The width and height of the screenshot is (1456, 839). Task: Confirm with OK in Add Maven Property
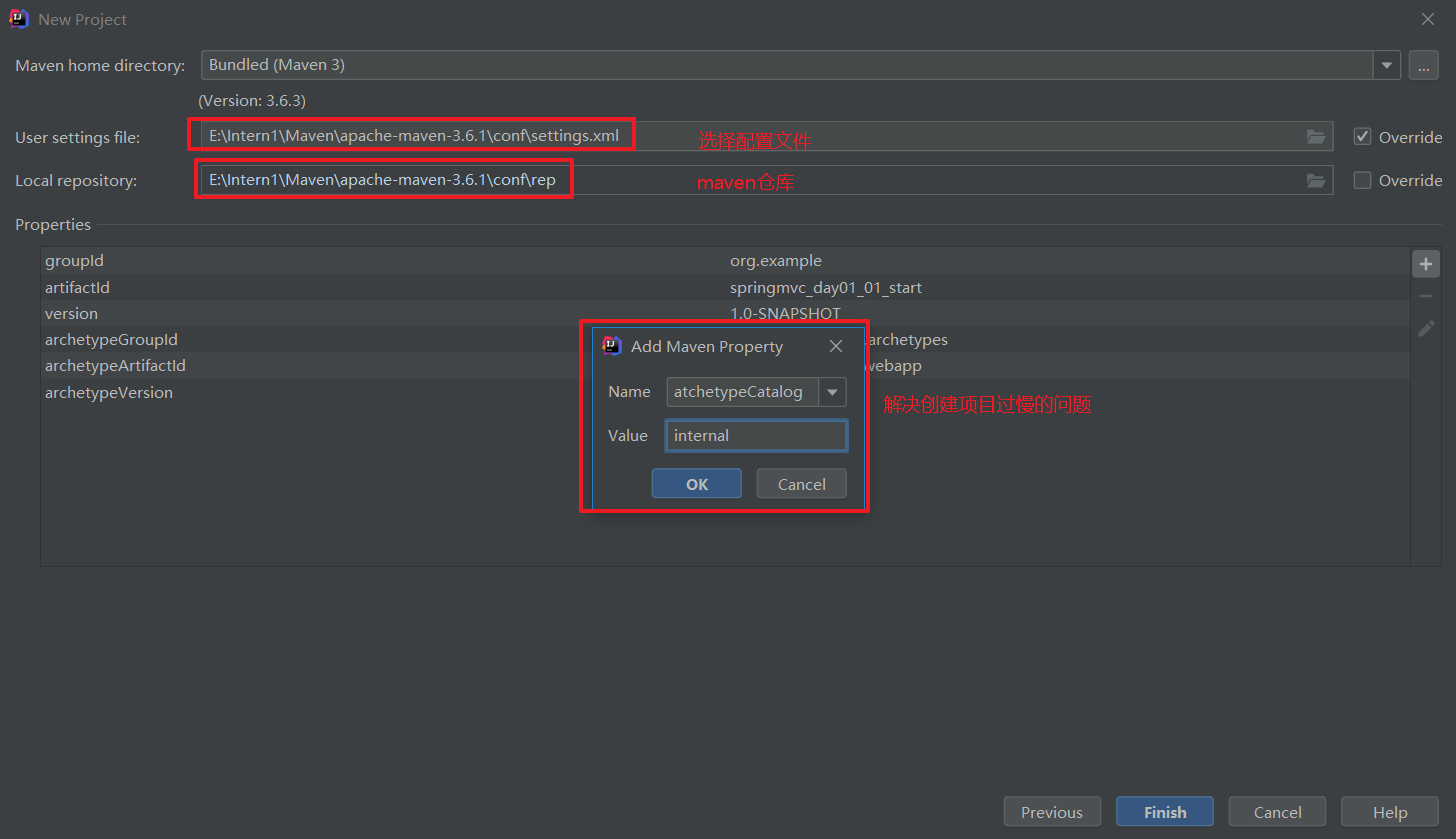click(x=696, y=483)
